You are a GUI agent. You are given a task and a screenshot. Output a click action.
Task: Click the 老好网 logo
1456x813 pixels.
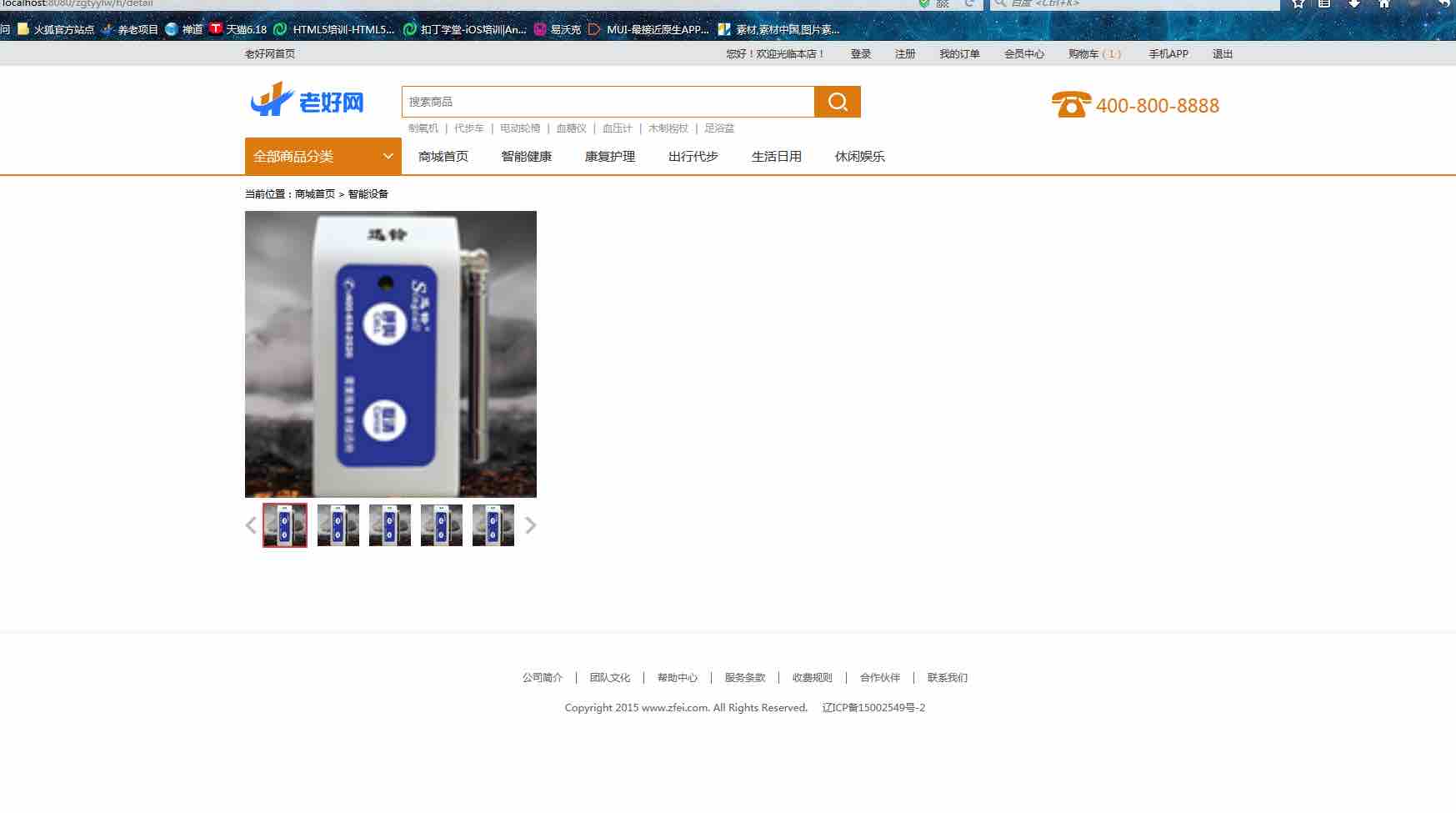tap(307, 101)
